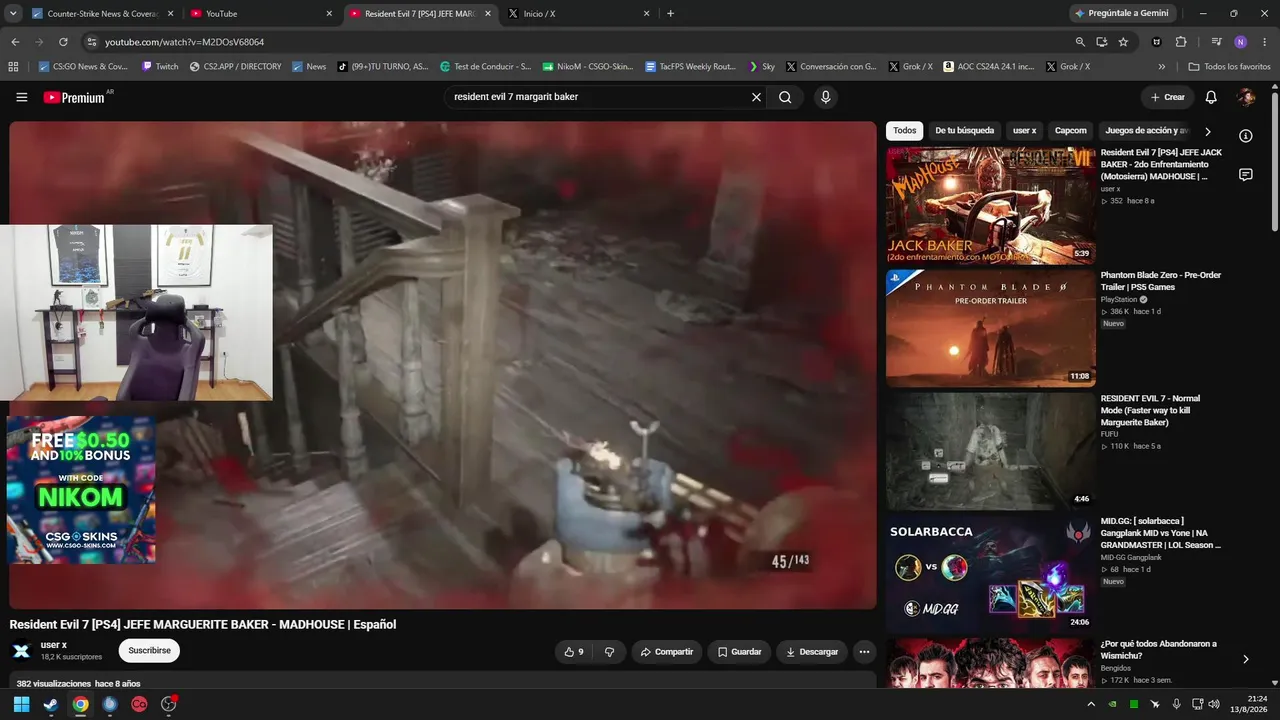The width and height of the screenshot is (1280, 720).
Task: Like the video with thumbs up
Action: (574, 652)
